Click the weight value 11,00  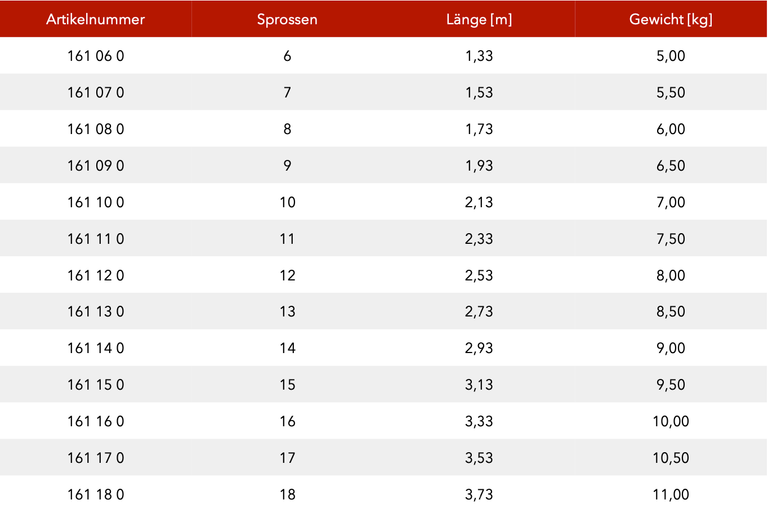671,494
